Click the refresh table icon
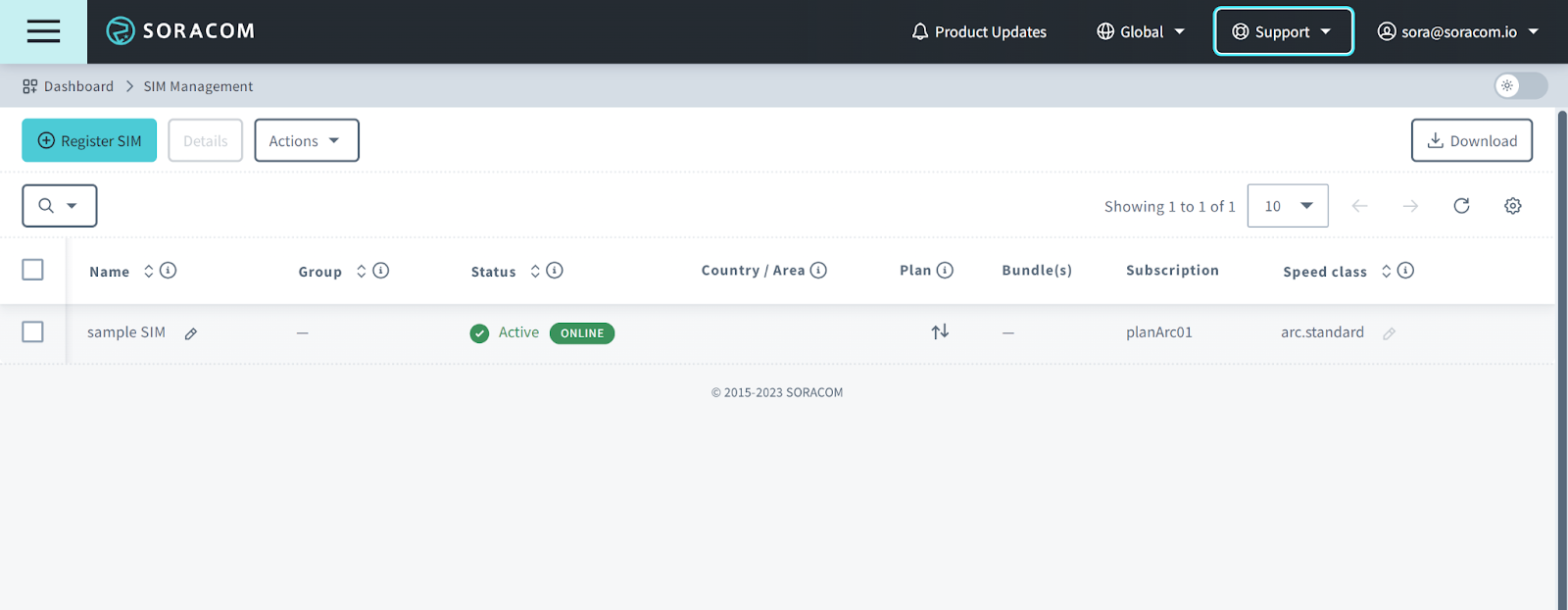 coord(1461,206)
